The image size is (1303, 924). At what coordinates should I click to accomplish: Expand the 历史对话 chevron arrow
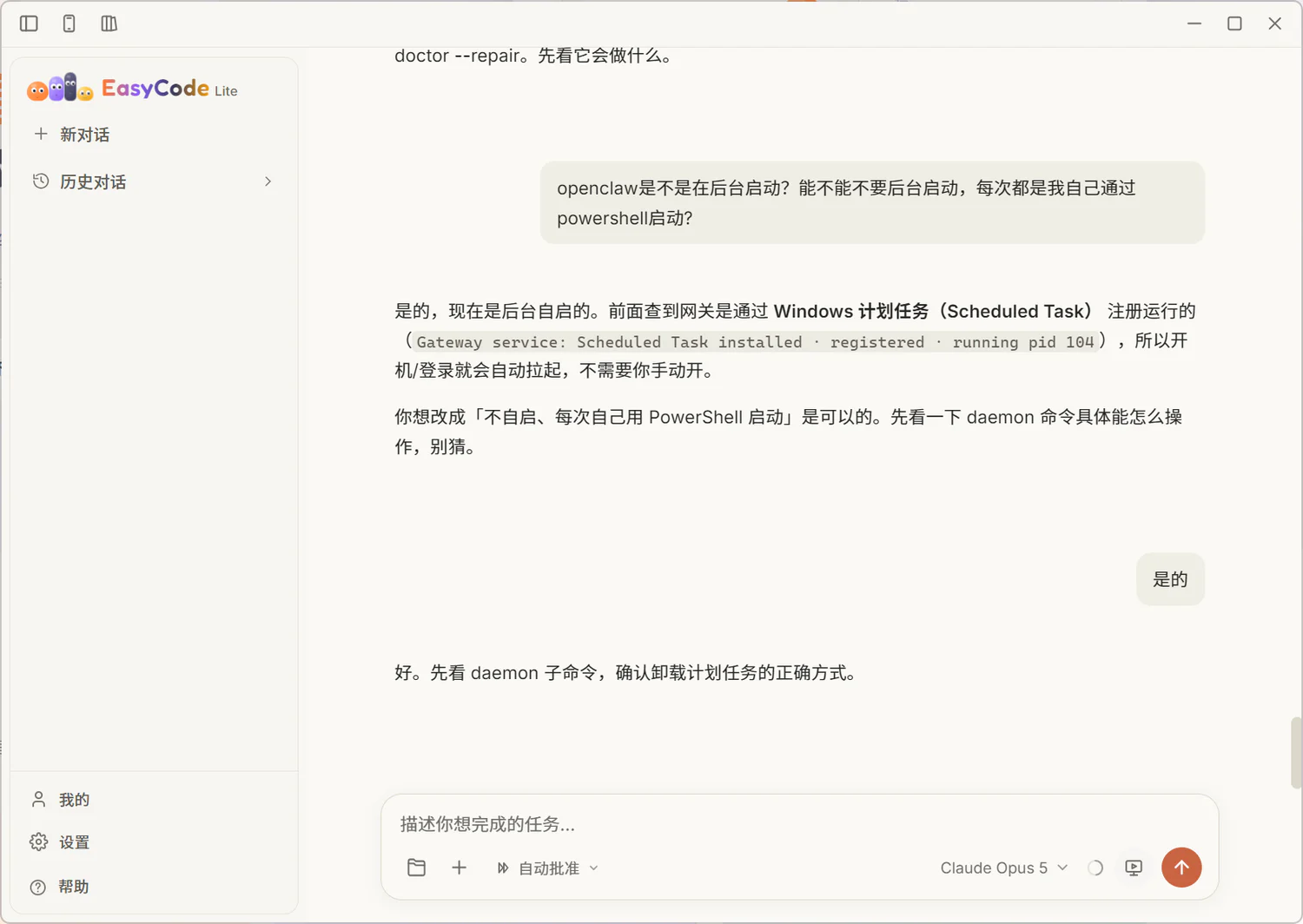[268, 181]
